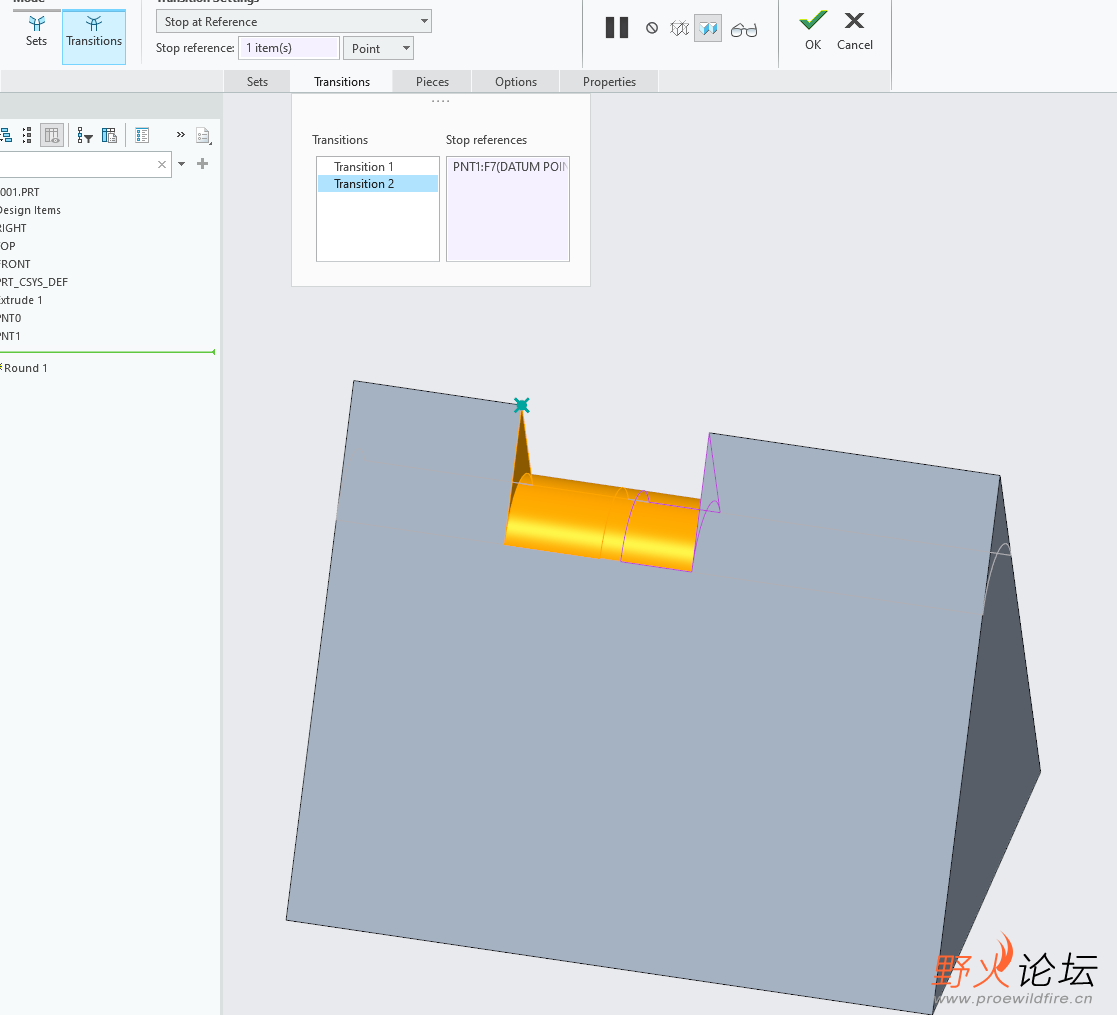Select Transition 1 in the list
The height and width of the screenshot is (1015, 1117).
378,167
